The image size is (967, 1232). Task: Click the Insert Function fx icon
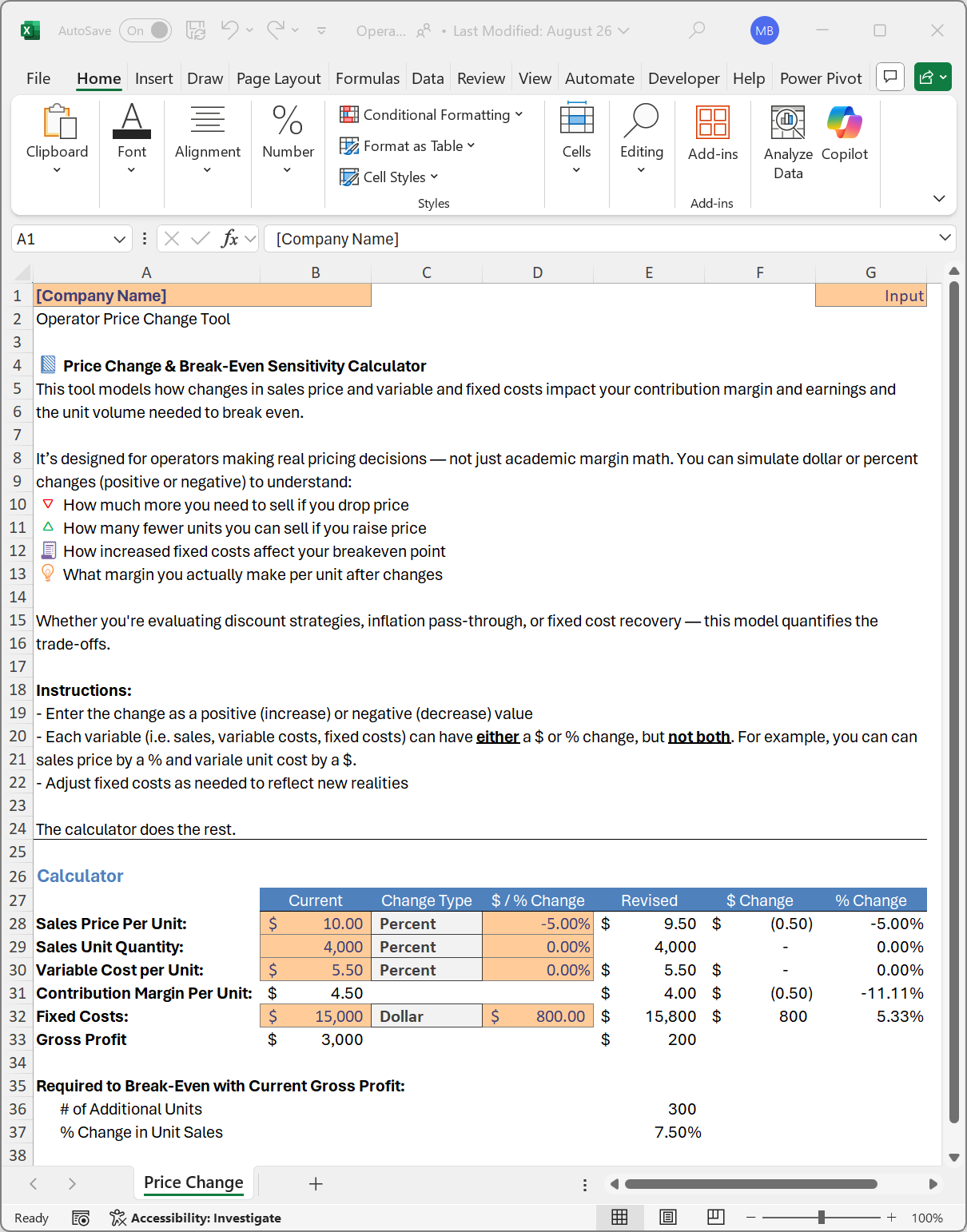(229, 238)
